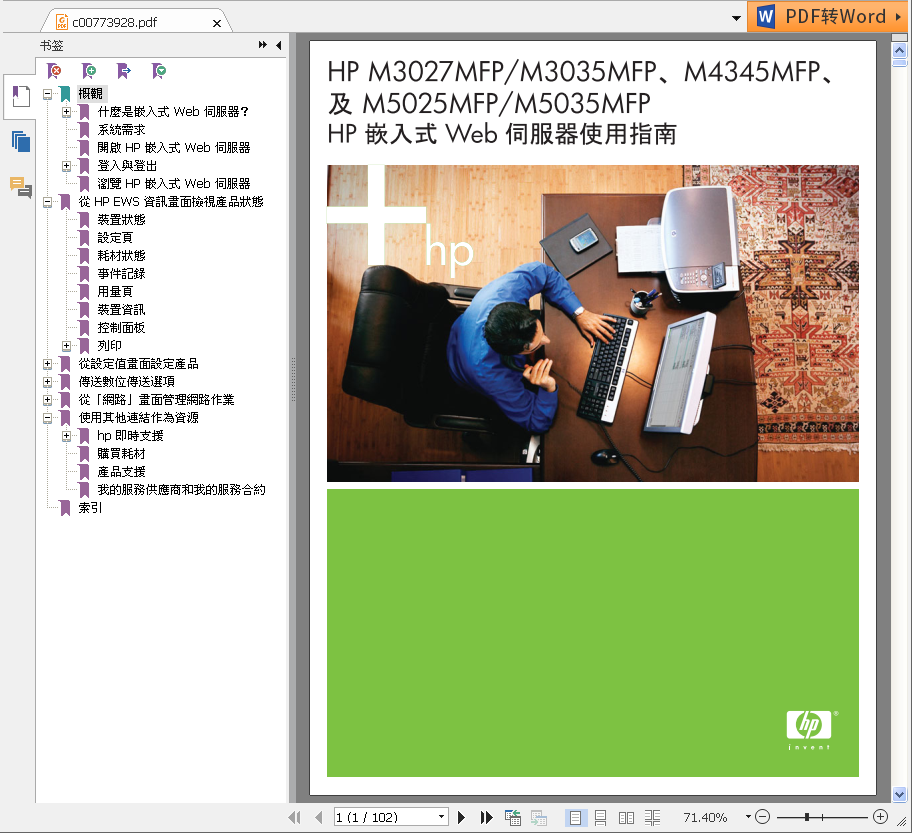Collapse 使用其他連結作為資源 bookmark

[x=48, y=418]
